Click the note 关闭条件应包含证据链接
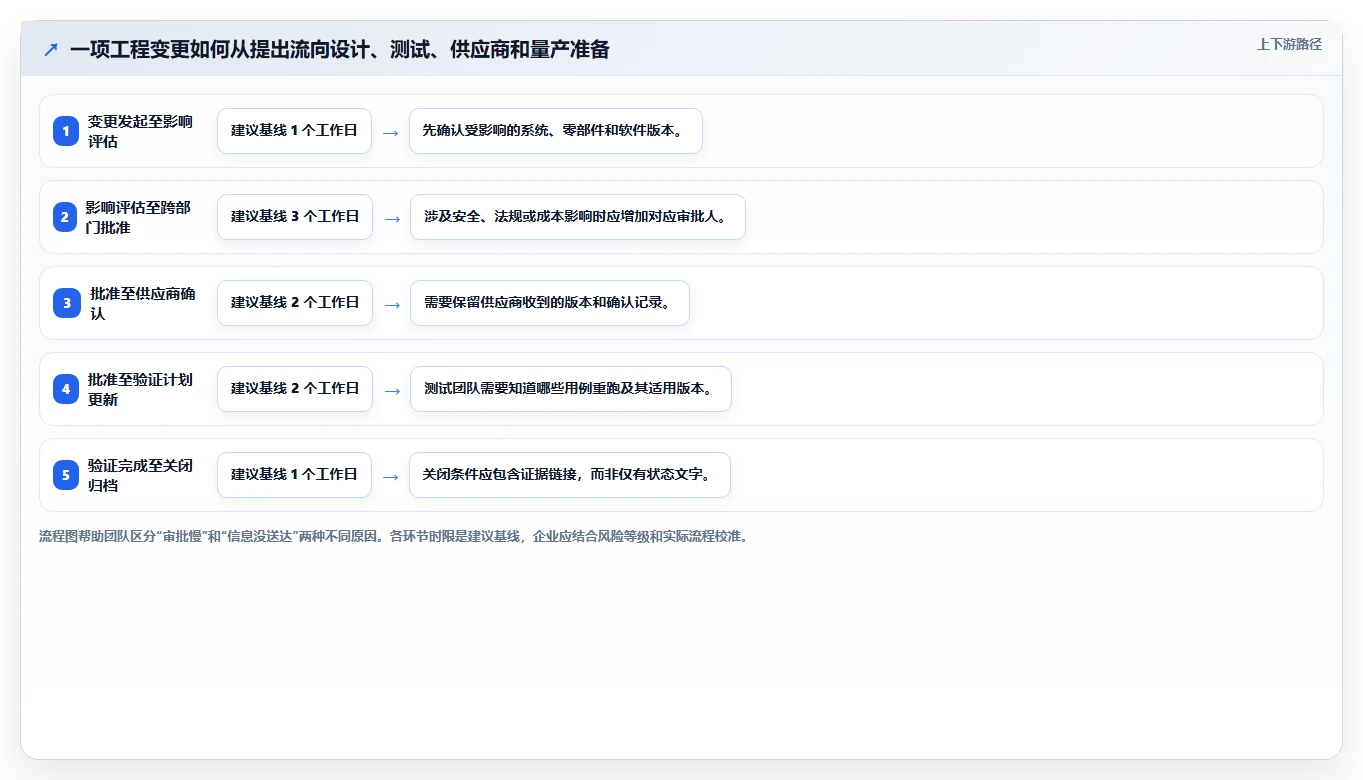The image size is (1363, 780). tap(570, 475)
